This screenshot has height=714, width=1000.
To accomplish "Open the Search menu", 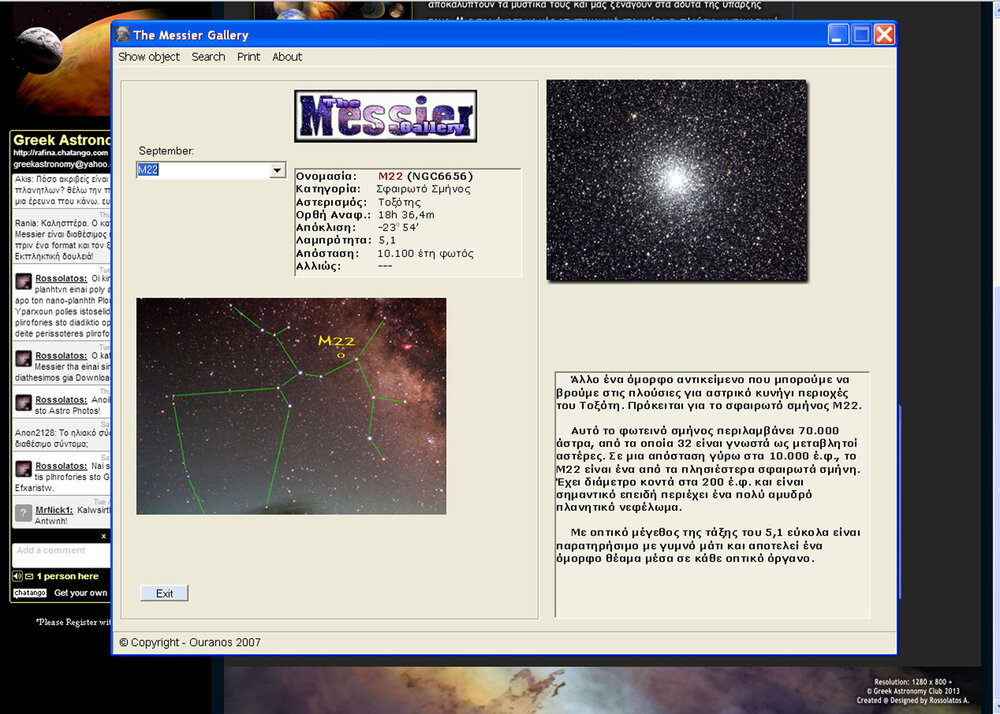I will coord(208,57).
